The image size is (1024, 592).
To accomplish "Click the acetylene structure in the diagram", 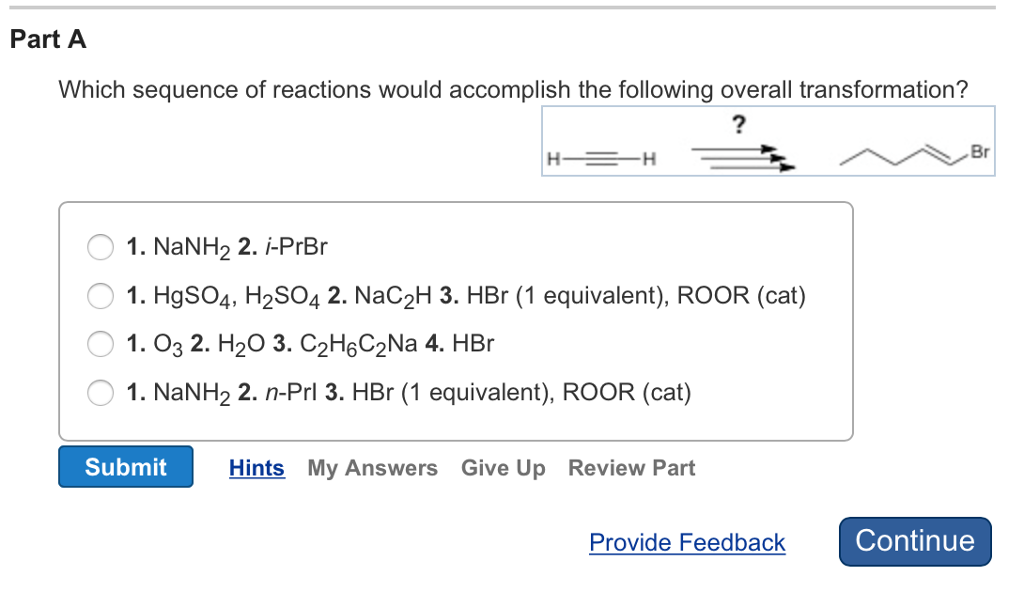I will (602, 158).
